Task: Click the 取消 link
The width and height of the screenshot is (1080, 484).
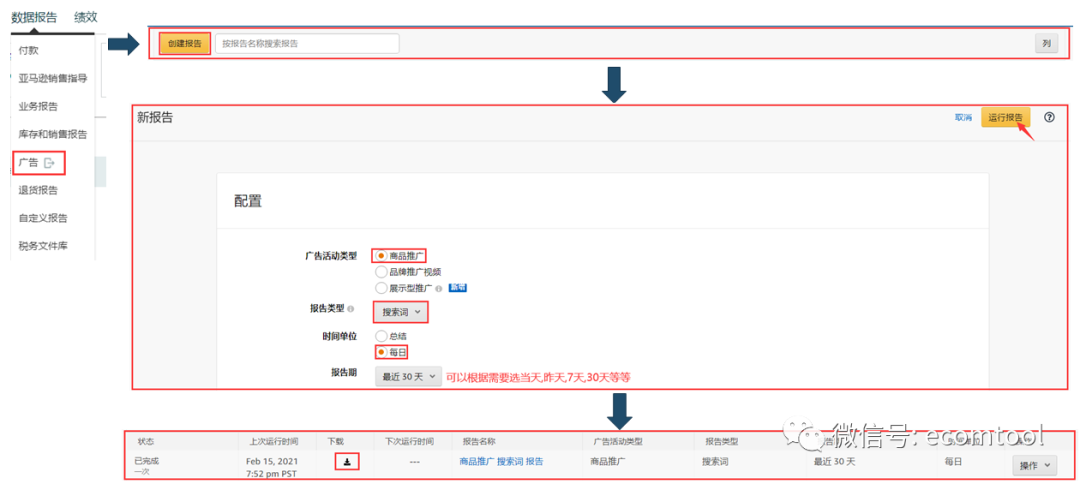Action: (963, 118)
